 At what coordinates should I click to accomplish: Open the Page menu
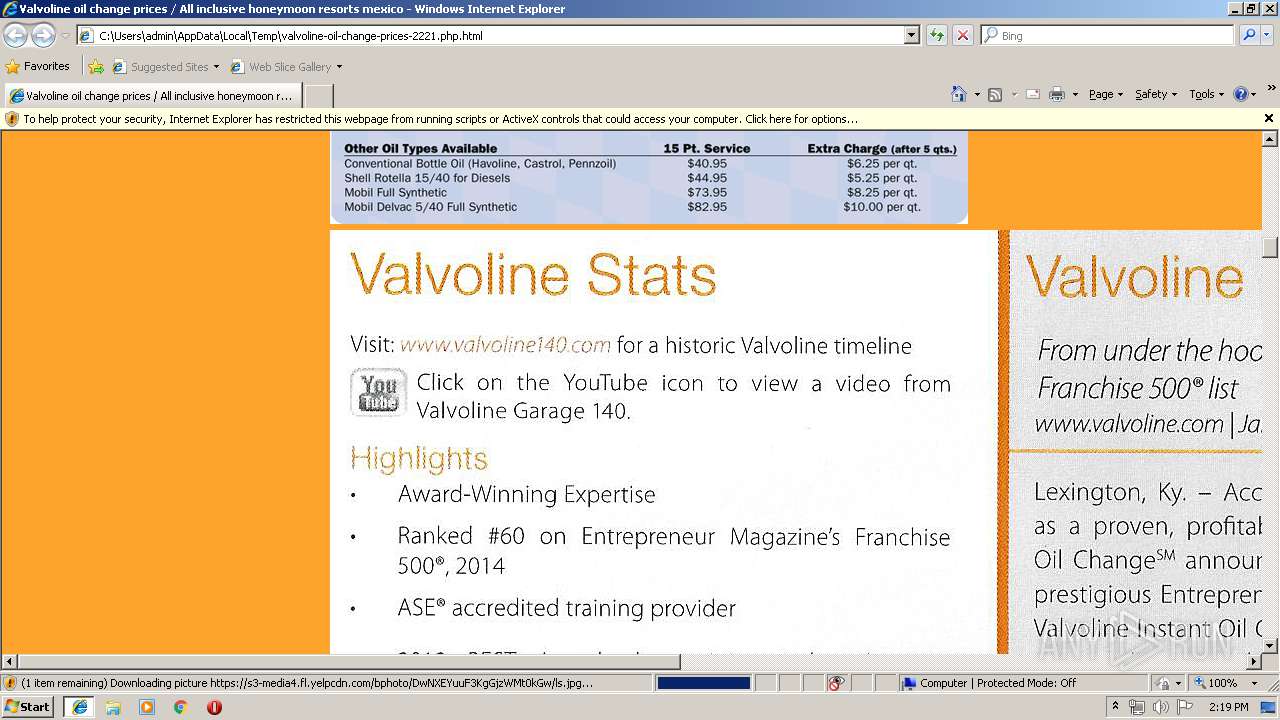(x=1105, y=94)
